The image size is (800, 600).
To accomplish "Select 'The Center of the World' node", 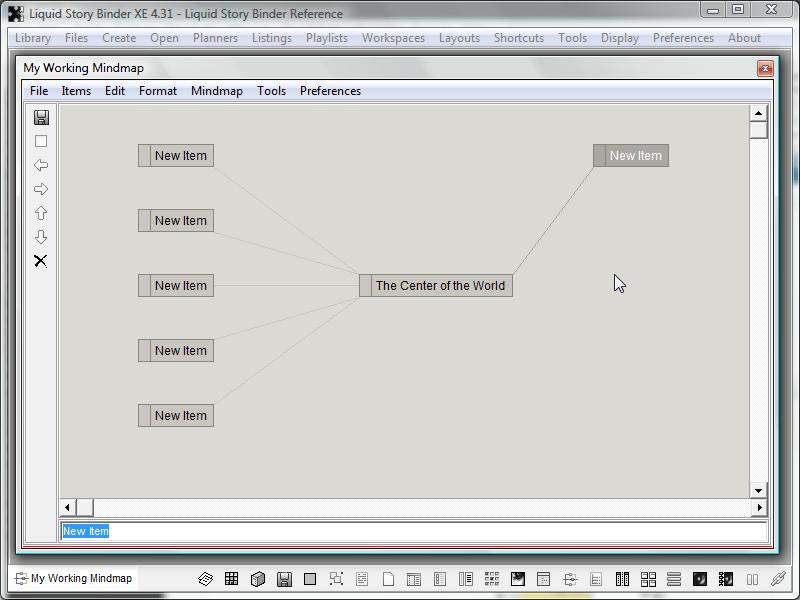I will 440,286.
